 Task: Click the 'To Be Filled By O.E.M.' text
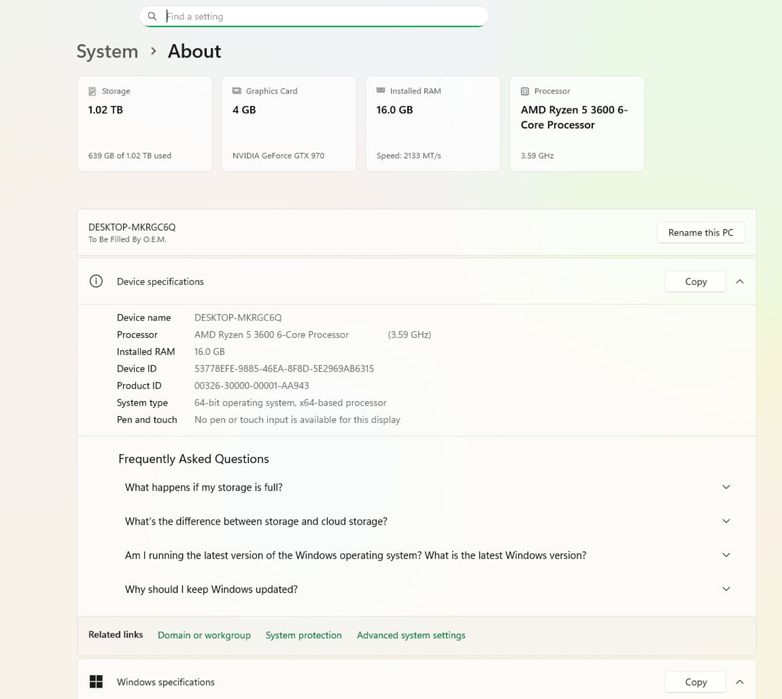pos(127,239)
